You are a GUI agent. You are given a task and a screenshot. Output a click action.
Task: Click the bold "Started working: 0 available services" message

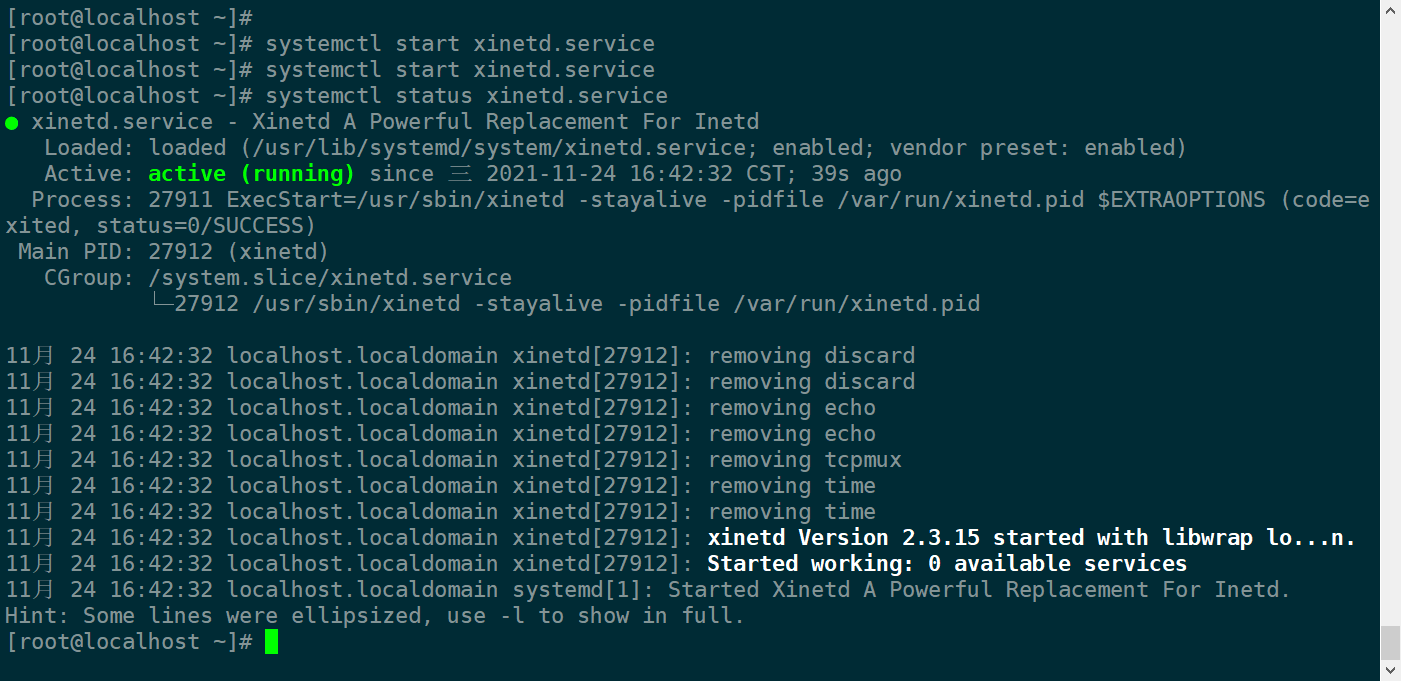point(947,564)
